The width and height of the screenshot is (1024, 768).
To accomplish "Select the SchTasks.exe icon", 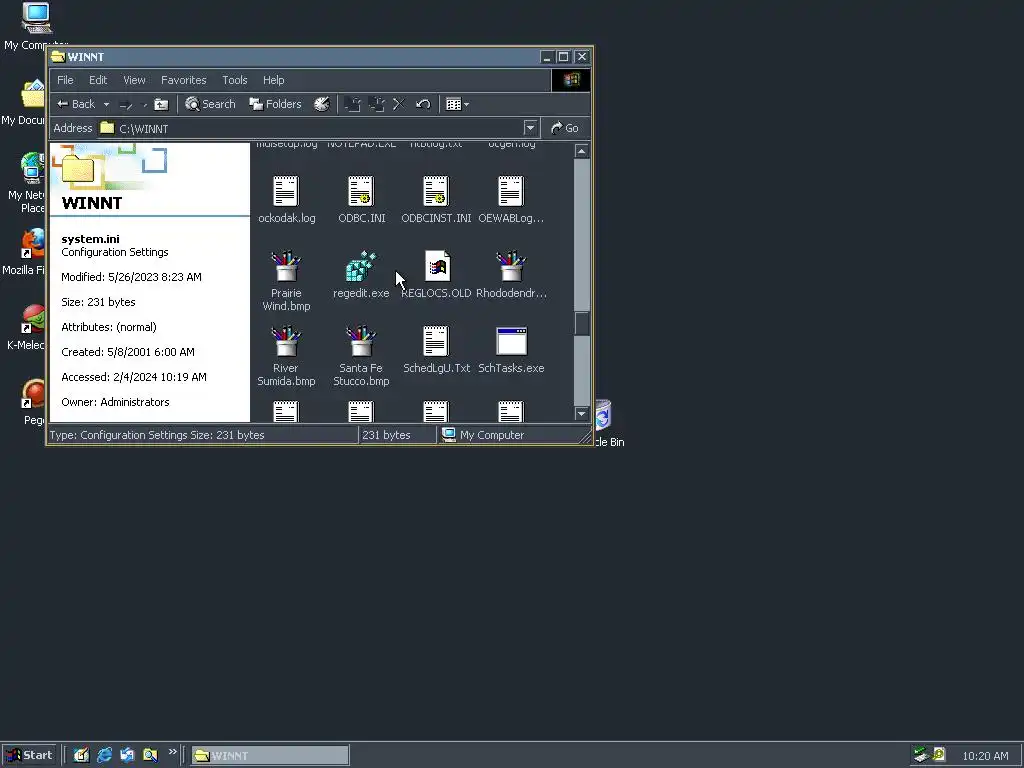I will click(x=511, y=342).
